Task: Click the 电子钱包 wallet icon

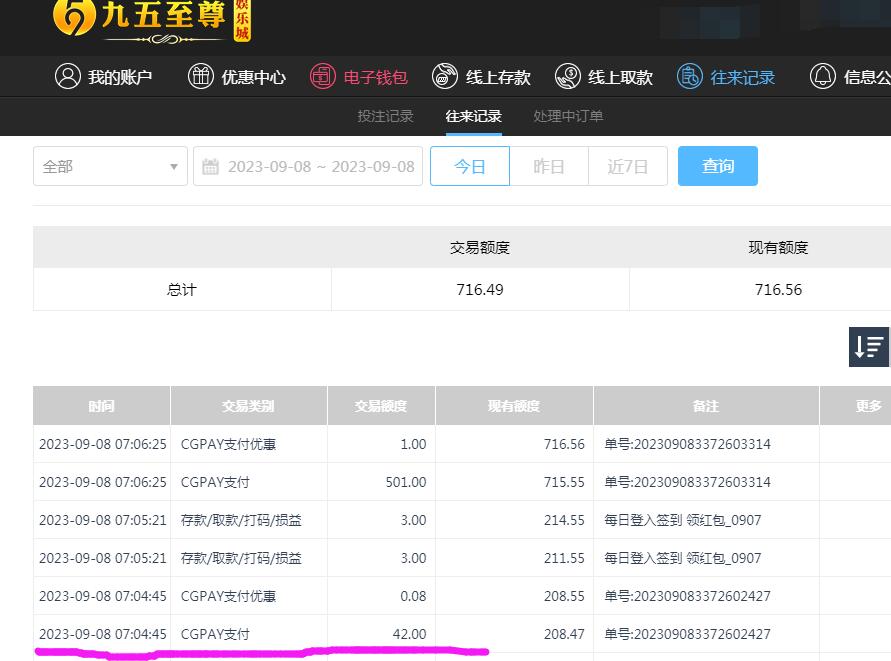Action: pyautogui.click(x=322, y=77)
